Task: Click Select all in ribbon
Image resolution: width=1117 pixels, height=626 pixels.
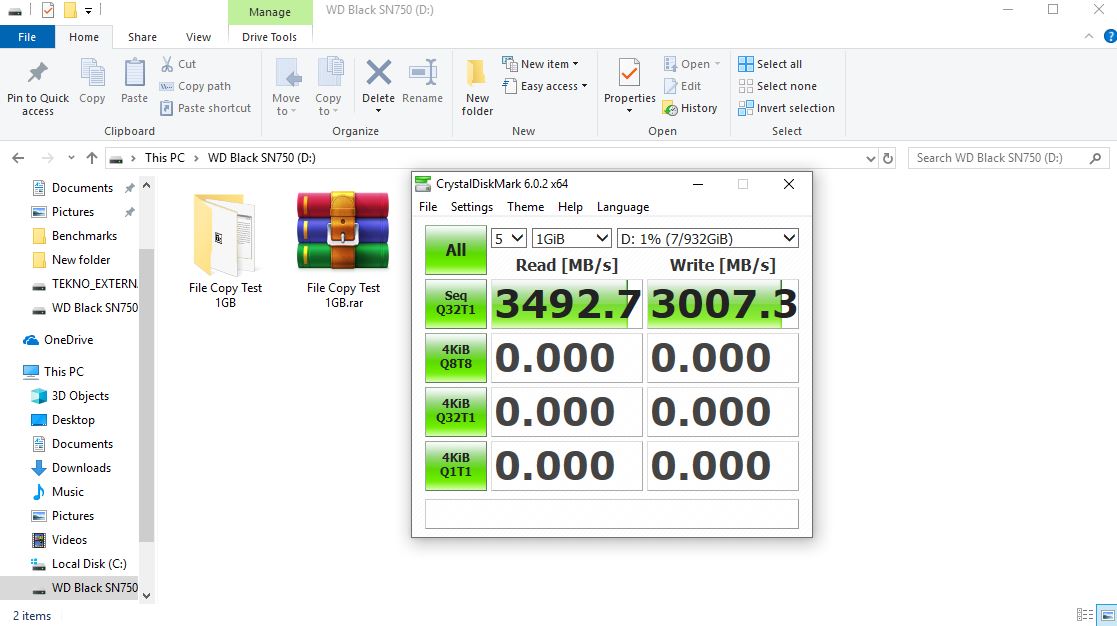Action: pos(770,64)
